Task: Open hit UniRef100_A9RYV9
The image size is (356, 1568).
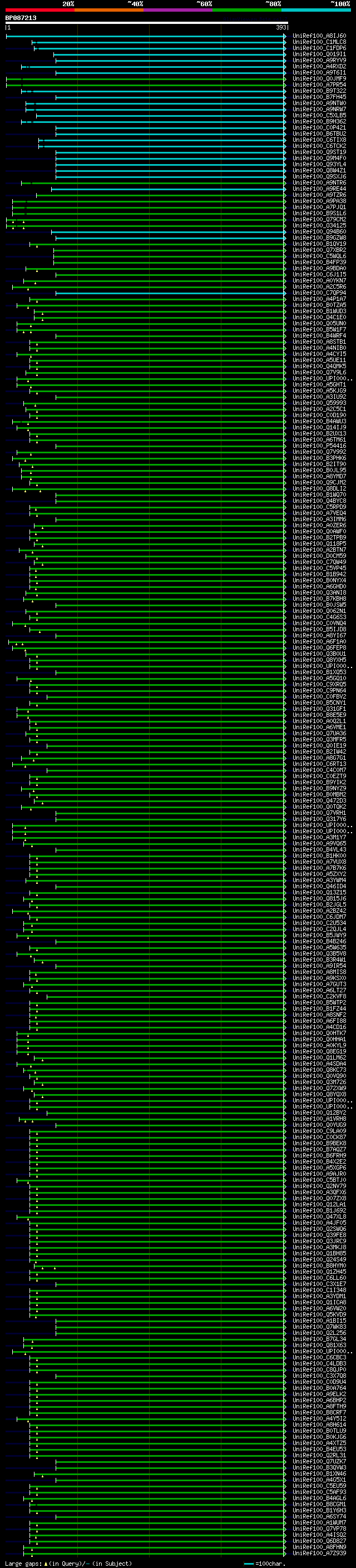Action: 319,60
